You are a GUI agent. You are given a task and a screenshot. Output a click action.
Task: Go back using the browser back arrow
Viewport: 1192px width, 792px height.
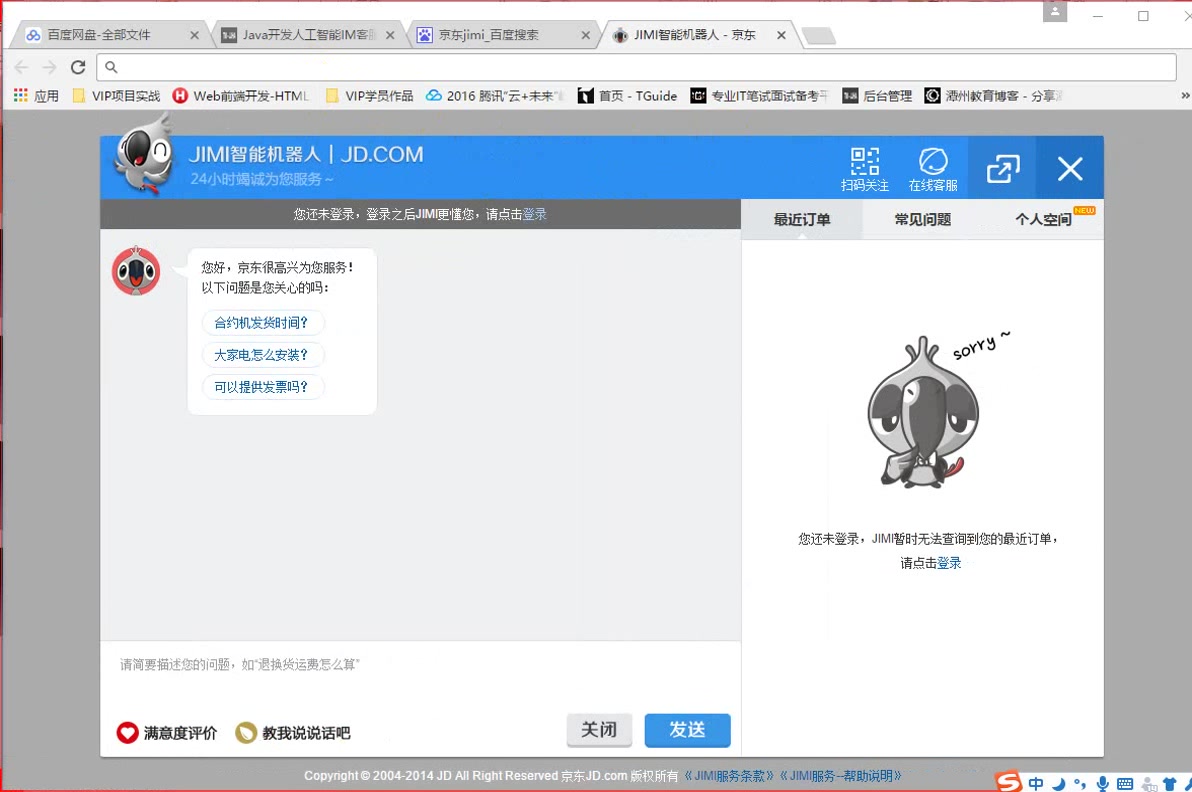(x=21, y=67)
